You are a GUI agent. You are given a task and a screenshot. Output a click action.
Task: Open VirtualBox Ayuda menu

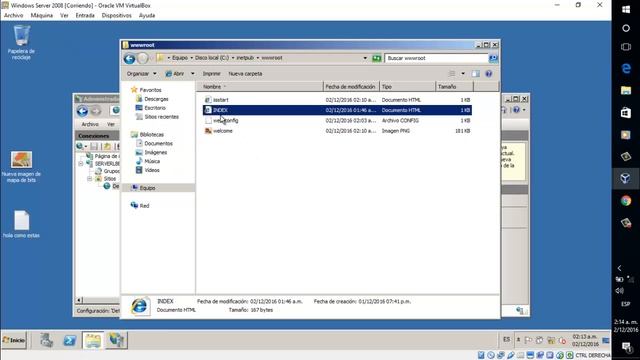pyautogui.click(x=147, y=16)
